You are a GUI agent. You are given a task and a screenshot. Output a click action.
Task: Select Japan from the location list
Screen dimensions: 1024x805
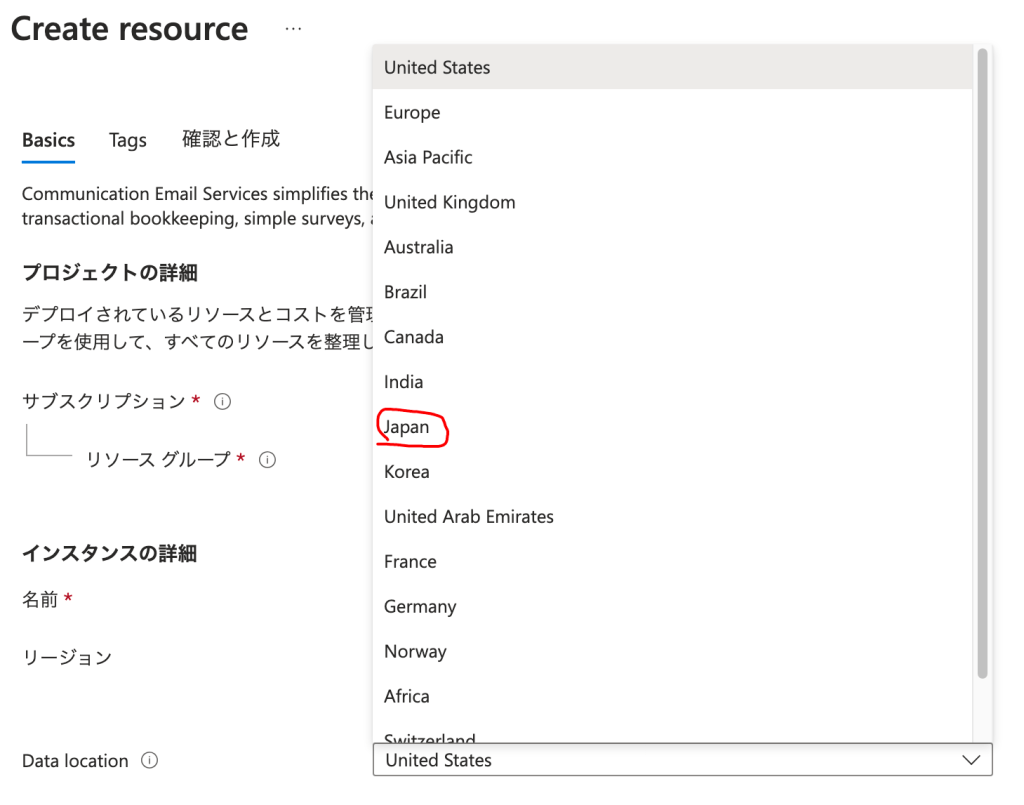click(x=407, y=427)
